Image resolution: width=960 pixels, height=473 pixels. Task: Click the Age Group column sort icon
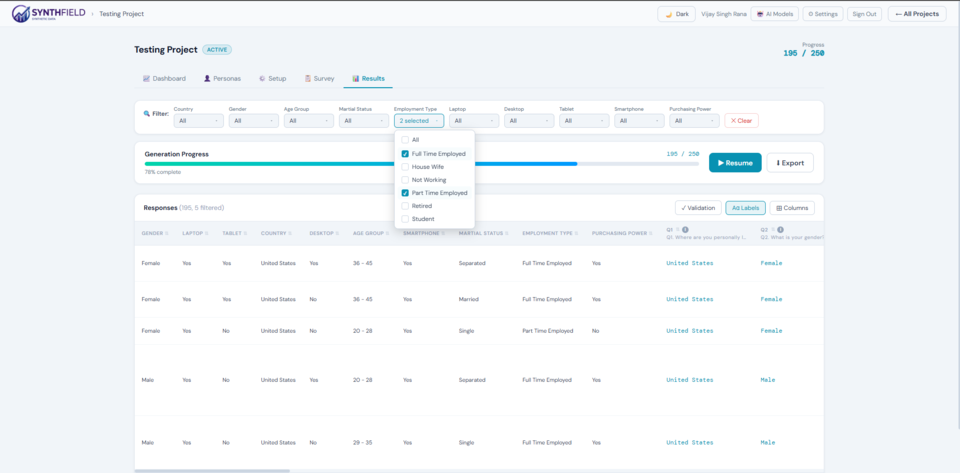click(x=388, y=233)
